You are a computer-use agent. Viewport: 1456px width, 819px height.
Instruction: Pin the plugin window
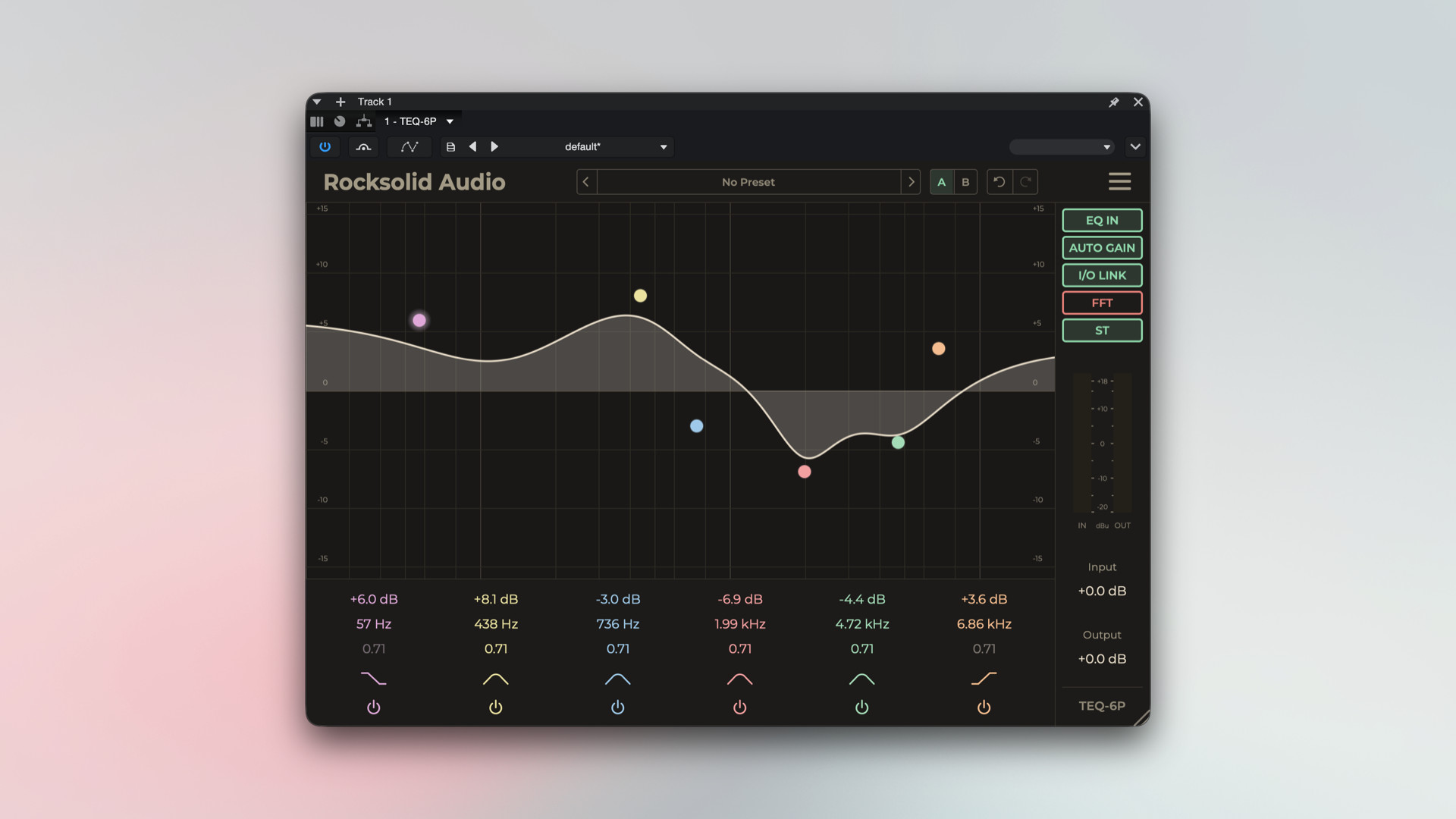tap(1114, 102)
